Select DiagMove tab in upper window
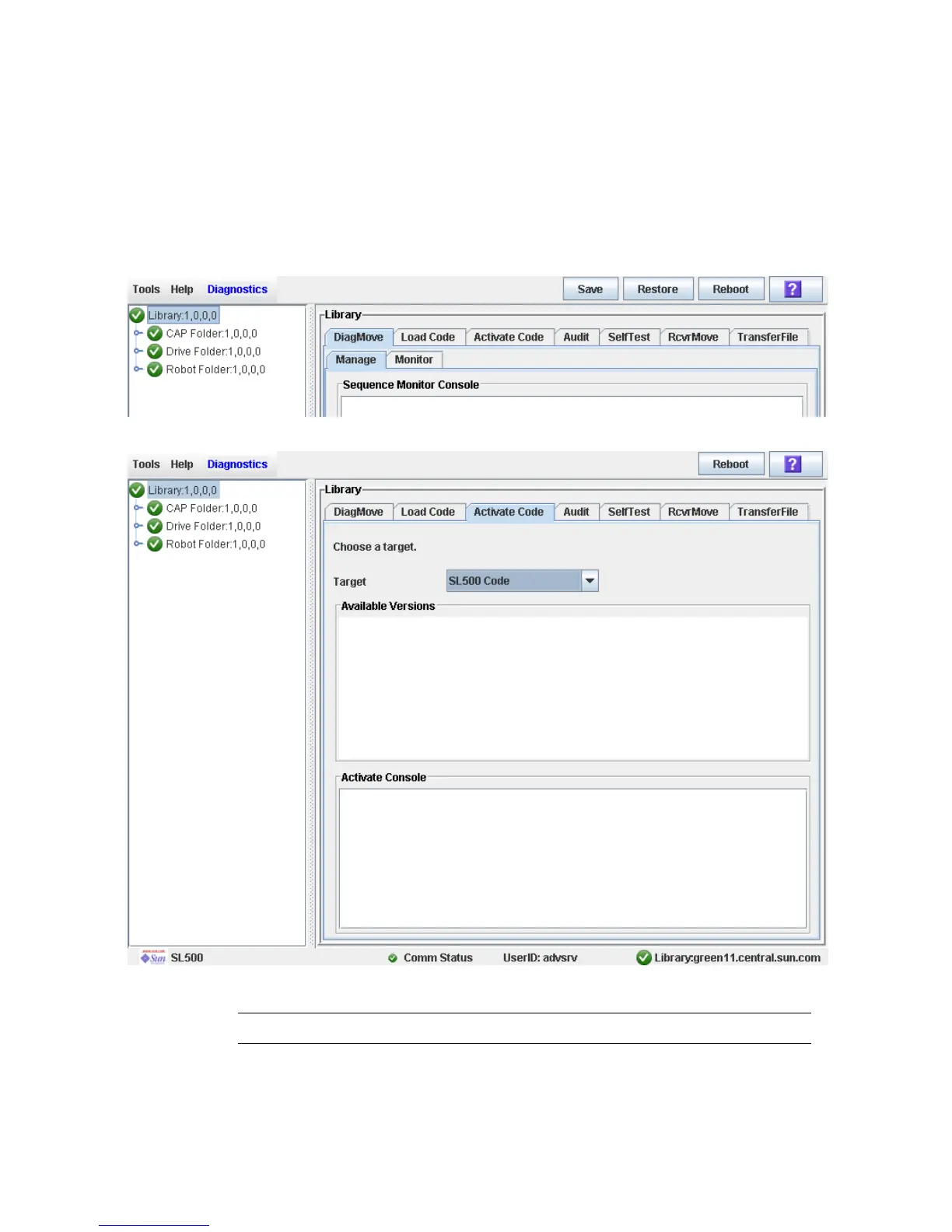The height and width of the screenshot is (1232, 952). tap(359, 338)
